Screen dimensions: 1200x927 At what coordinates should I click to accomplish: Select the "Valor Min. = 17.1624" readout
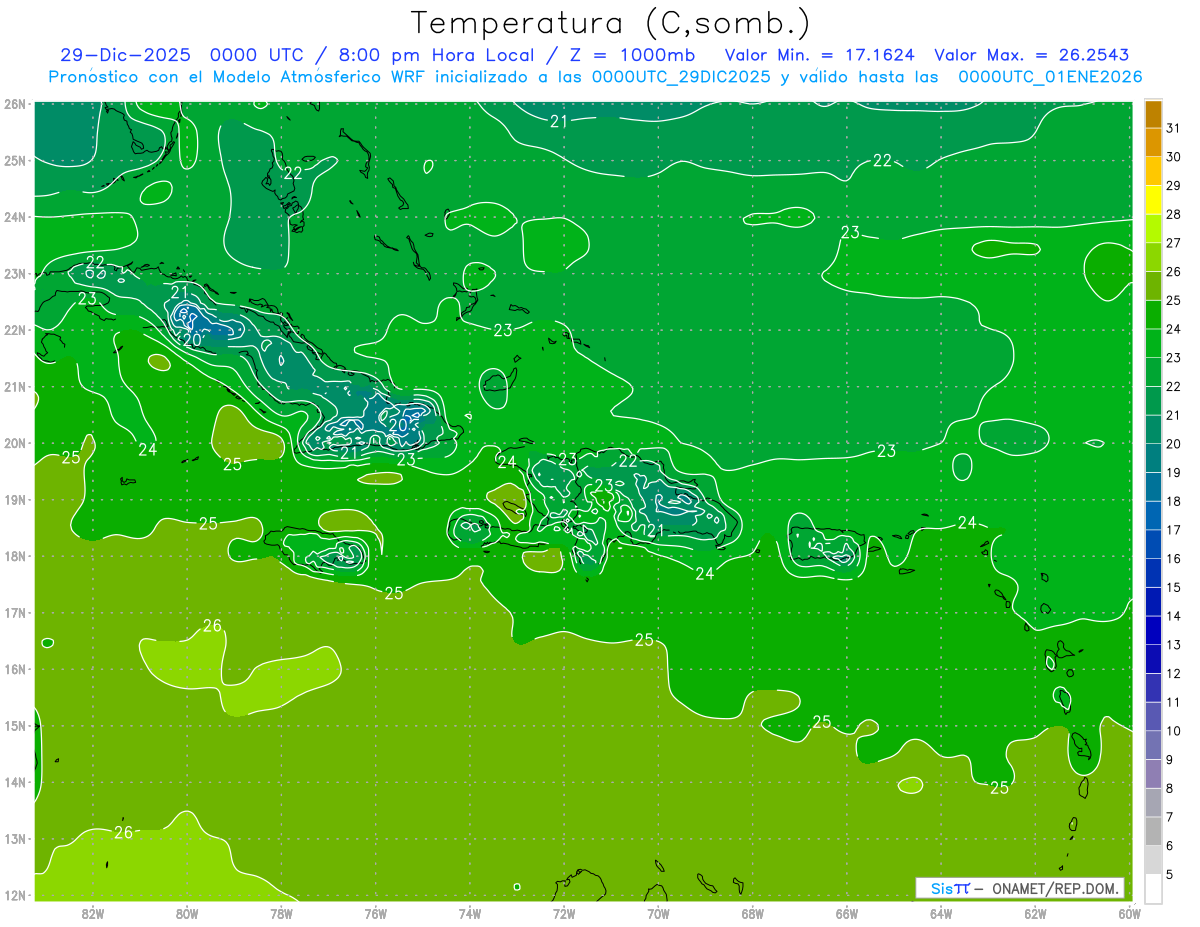[x=821, y=55]
